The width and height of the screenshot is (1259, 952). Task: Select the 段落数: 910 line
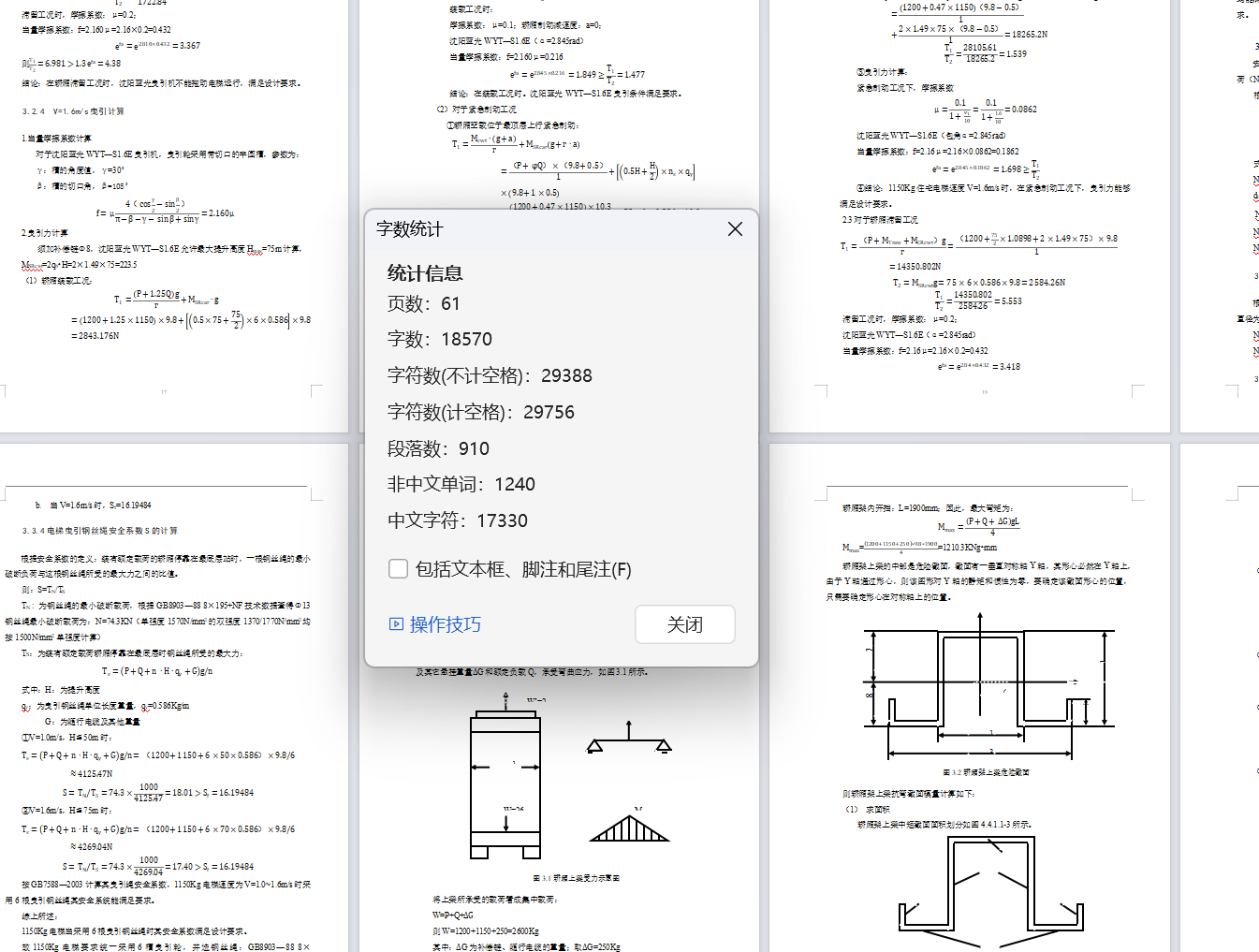(x=438, y=448)
